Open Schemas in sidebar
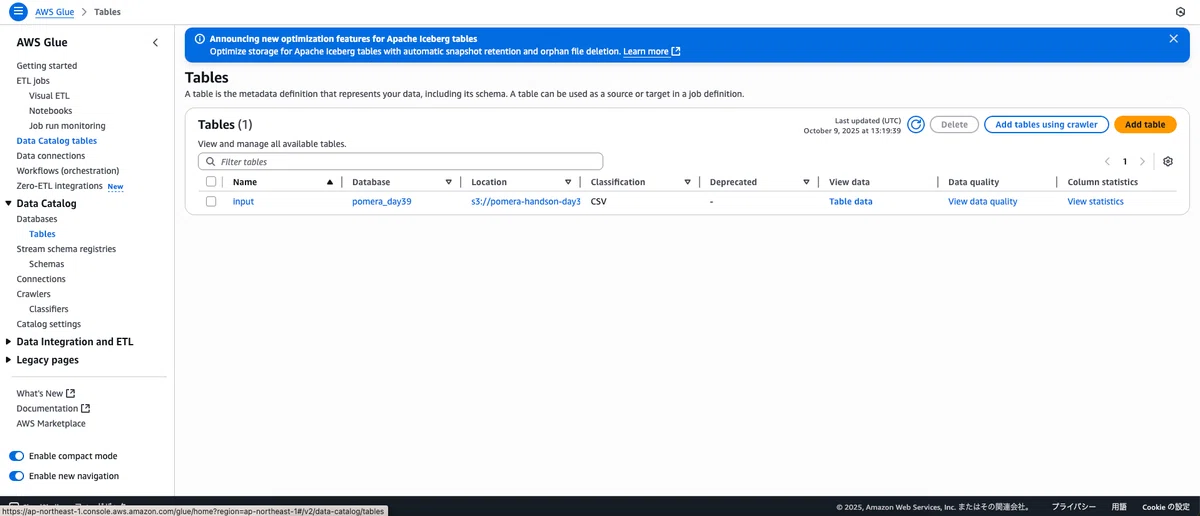The image size is (1200, 516). [47, 263]
